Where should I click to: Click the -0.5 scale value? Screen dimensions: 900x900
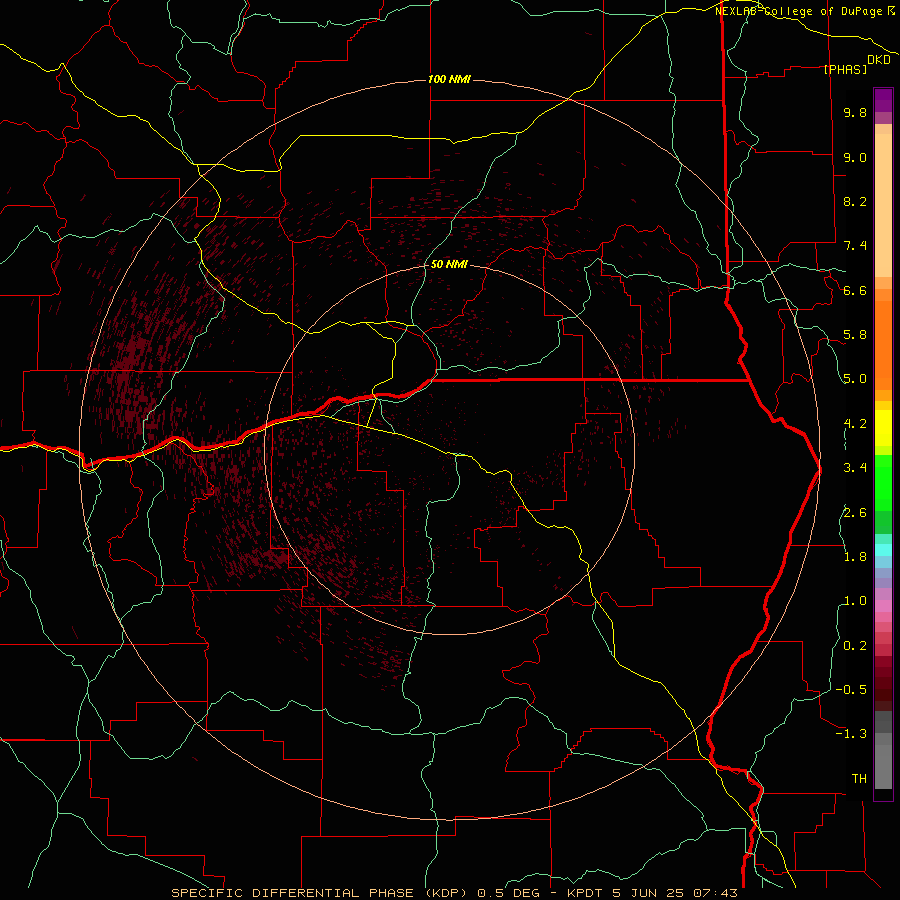click(x=851, y=690)
